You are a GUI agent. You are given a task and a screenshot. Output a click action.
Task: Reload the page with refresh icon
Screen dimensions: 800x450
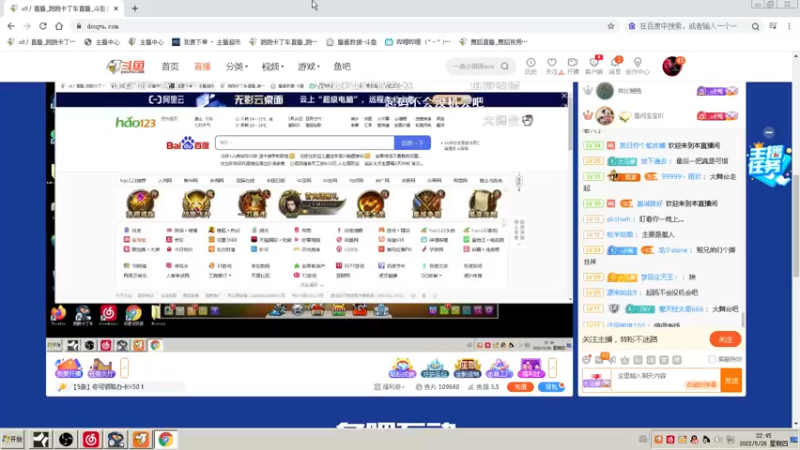tap(43, 26)
